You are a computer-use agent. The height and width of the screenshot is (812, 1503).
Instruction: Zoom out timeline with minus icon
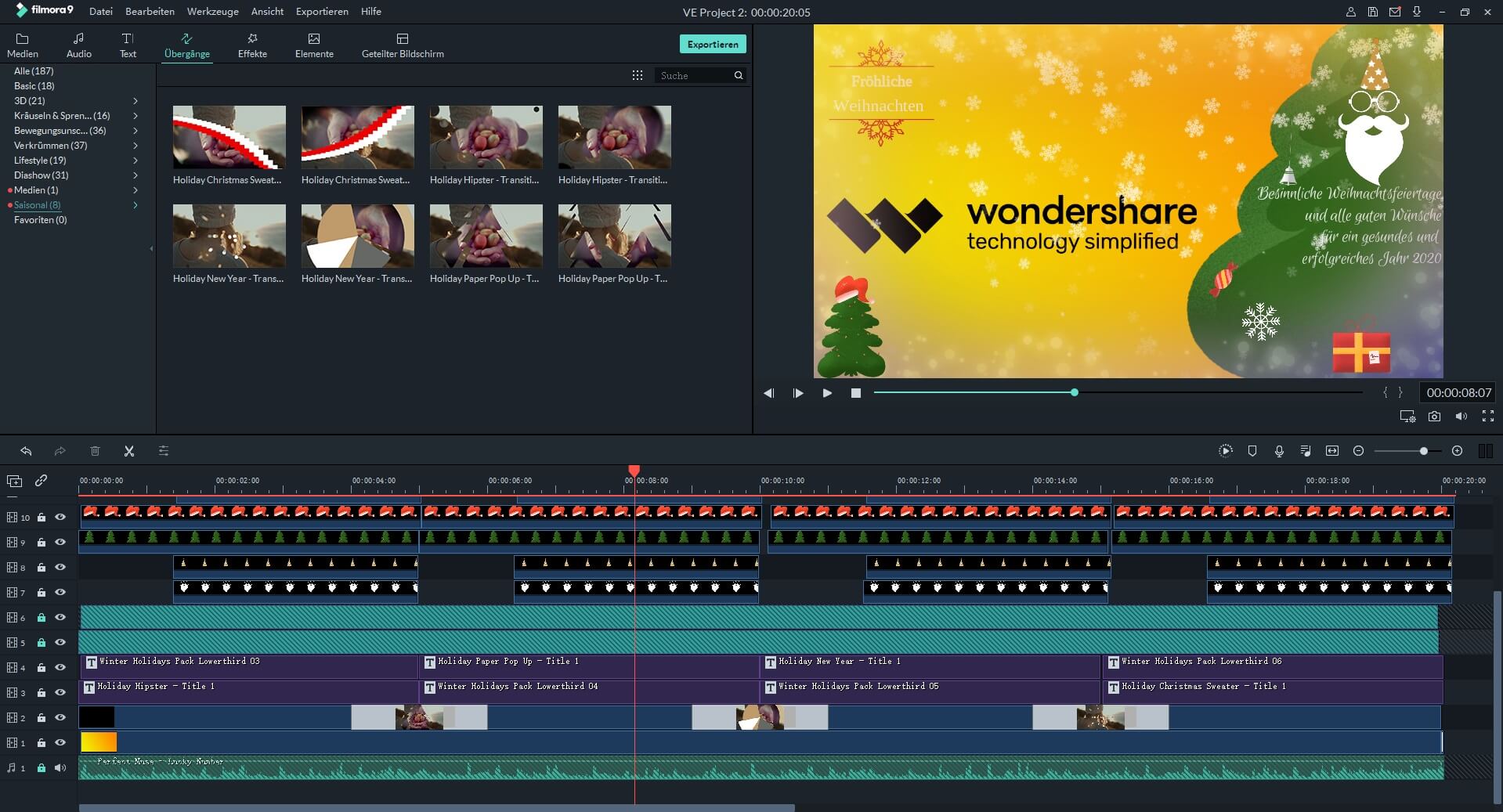[x=1359, y=450]
